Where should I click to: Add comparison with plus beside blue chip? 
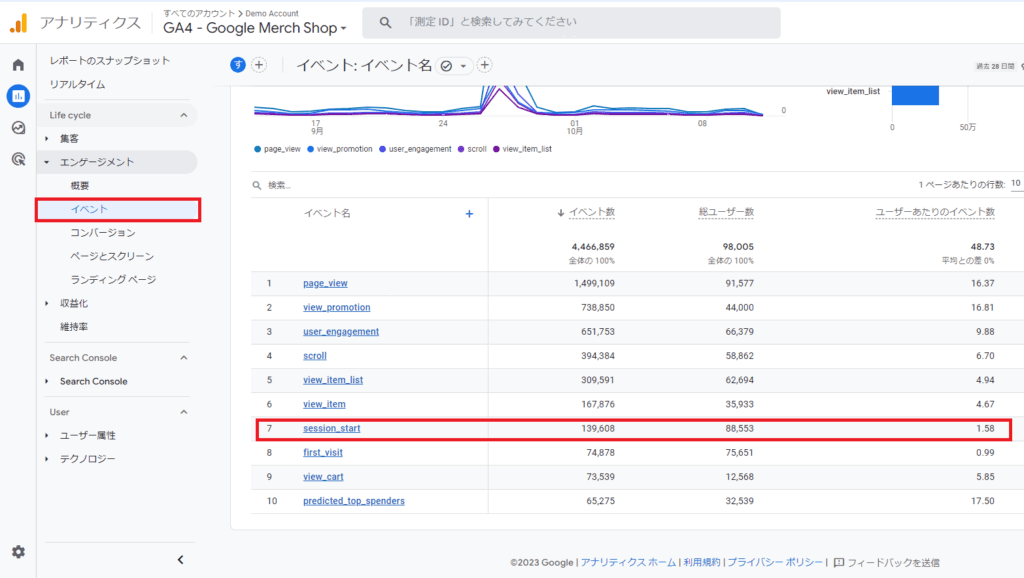259,65
